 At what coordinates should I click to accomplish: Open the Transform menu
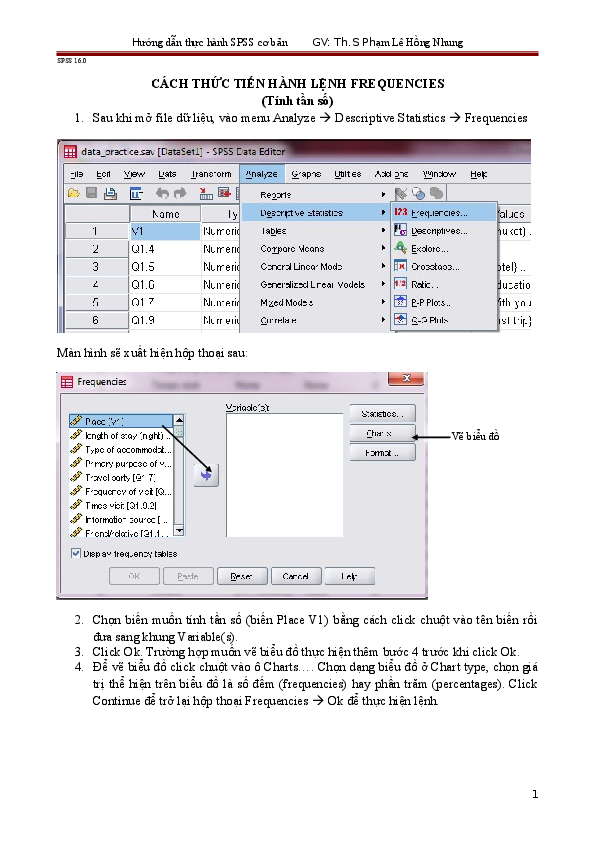point(211,174)
